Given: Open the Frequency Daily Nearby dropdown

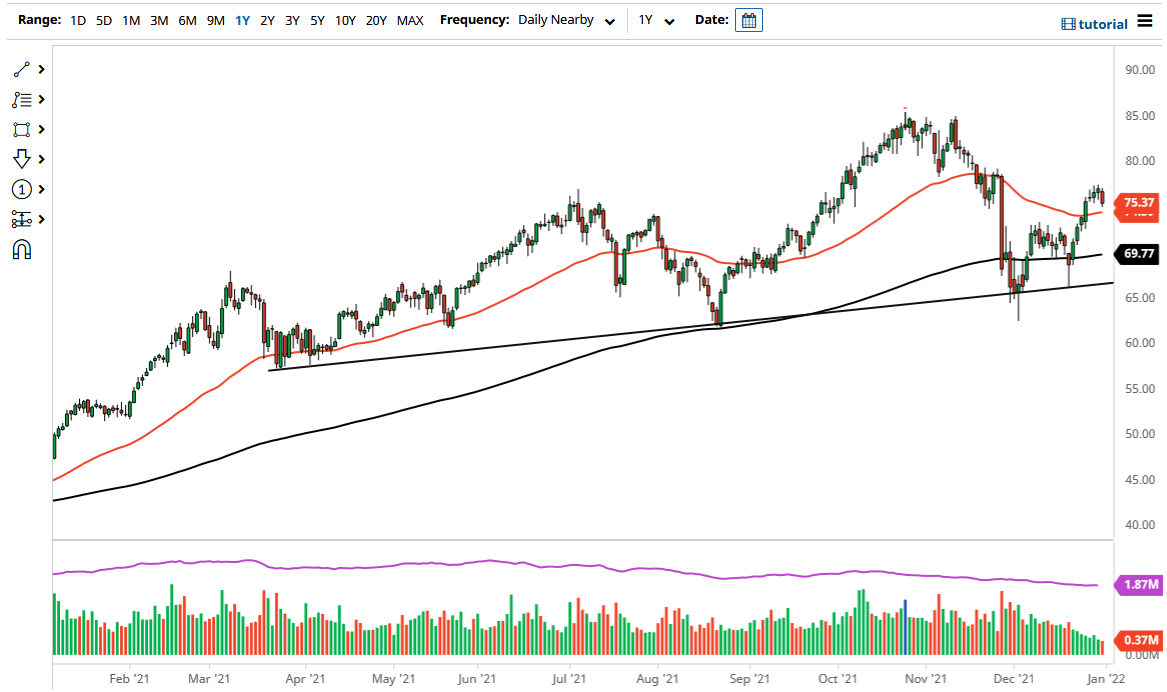Looking at the screenshot, I should [x=564, y=19].
